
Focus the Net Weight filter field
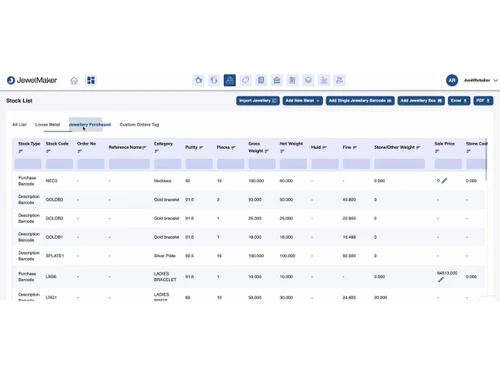(x=293, y=164)
